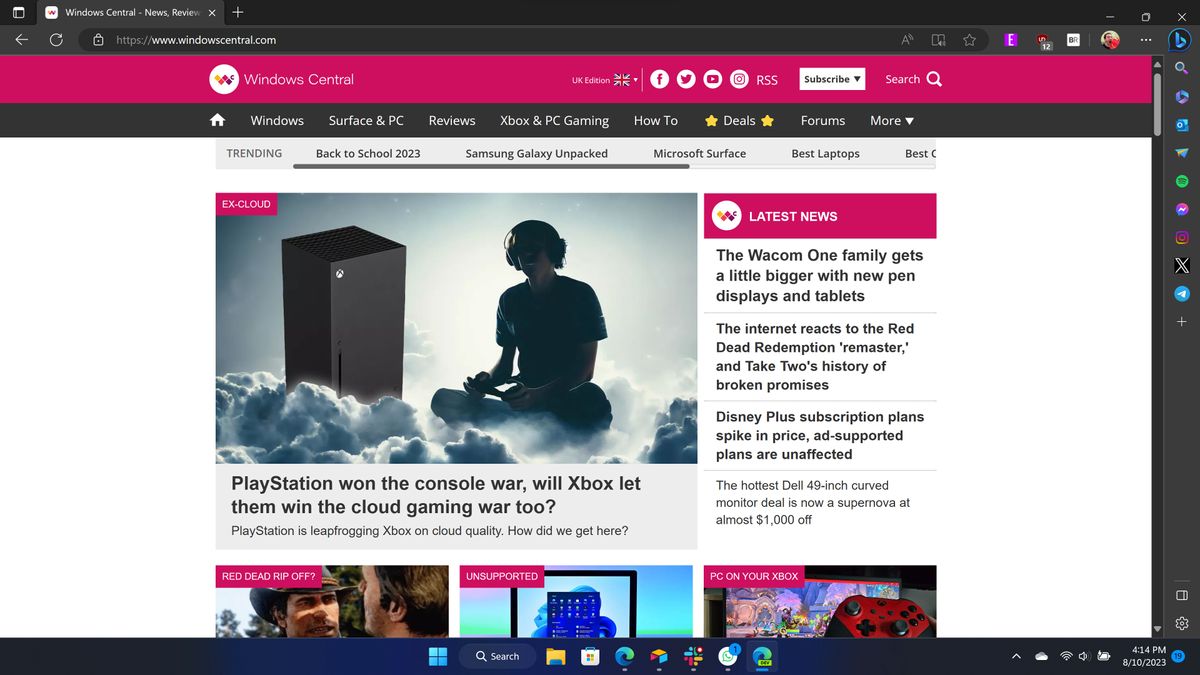Expand the More navigation menu

892,120
